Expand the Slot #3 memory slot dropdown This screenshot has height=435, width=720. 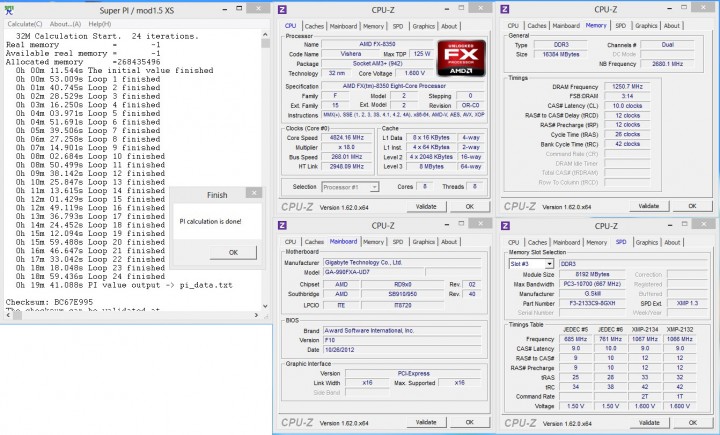tap(549, 264)
